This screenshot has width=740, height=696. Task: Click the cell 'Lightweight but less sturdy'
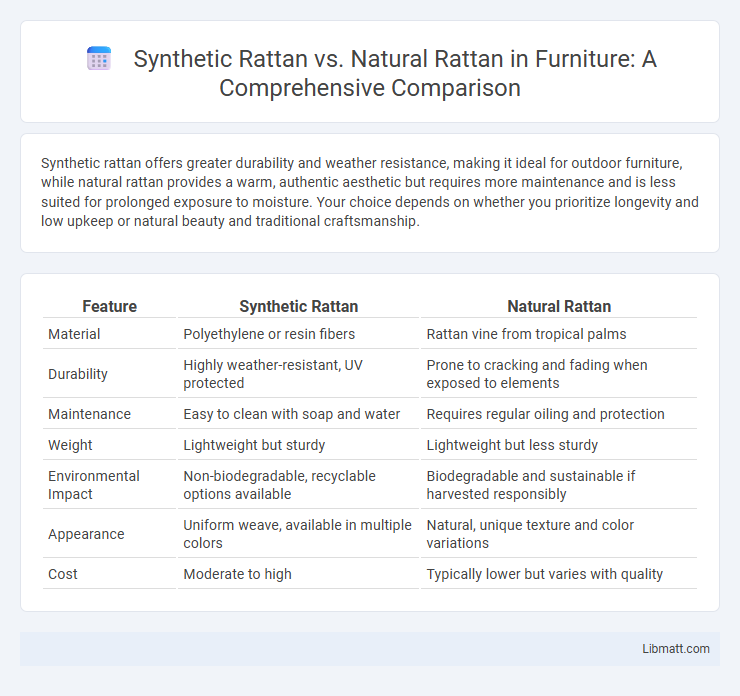click(512, 445)
